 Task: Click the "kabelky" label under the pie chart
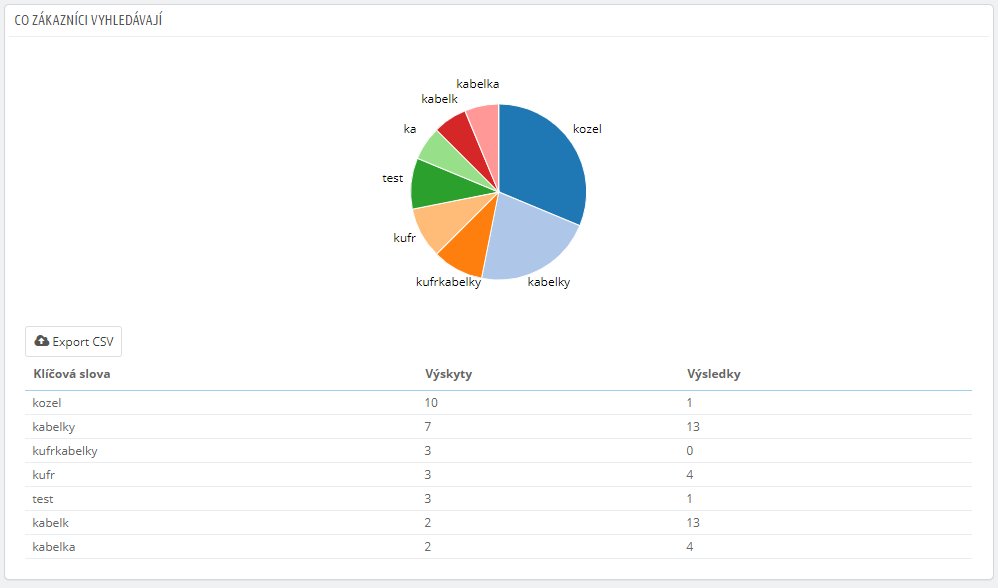[549, 282]
